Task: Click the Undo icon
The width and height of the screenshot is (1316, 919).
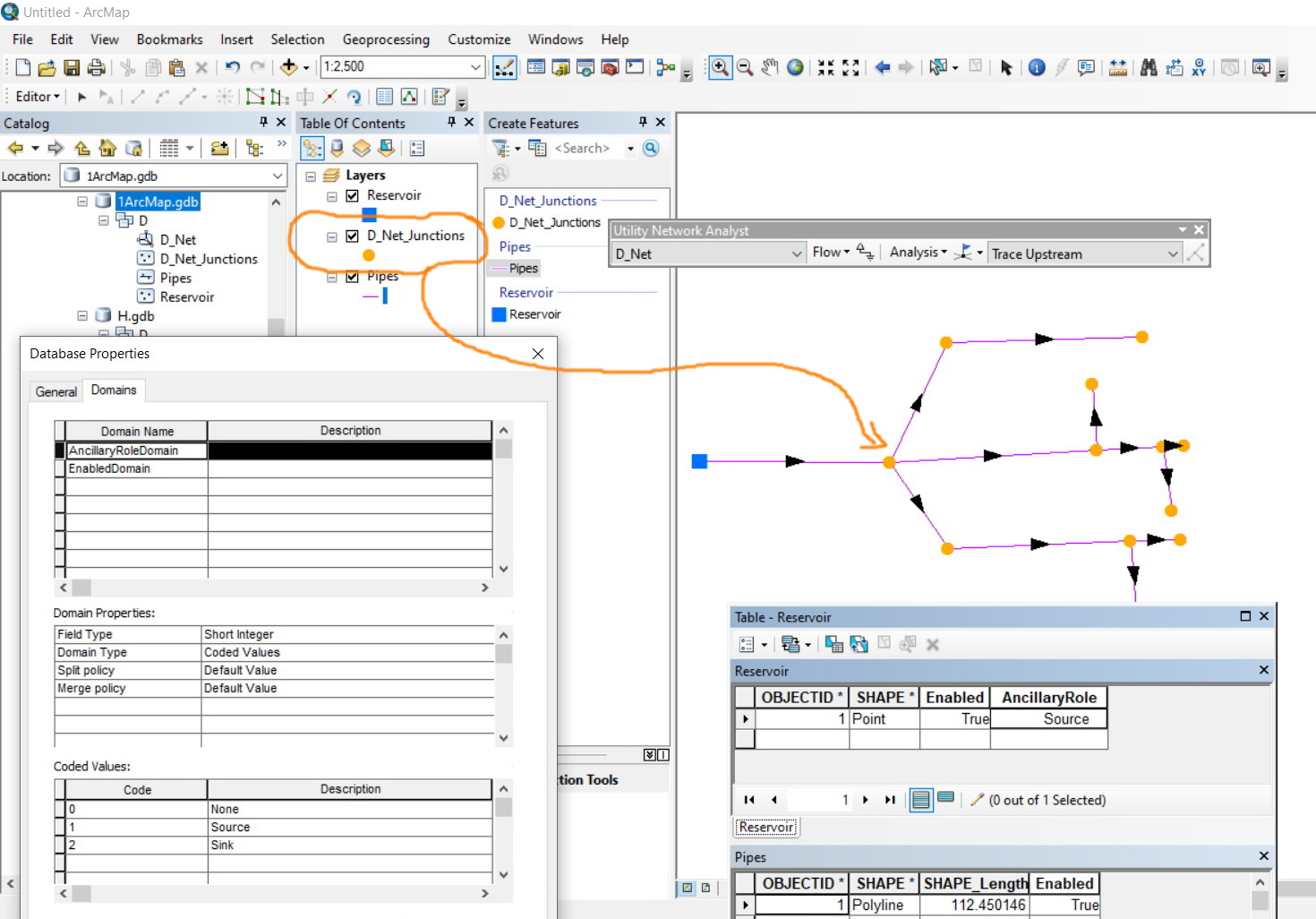Action: coord(233,67)
